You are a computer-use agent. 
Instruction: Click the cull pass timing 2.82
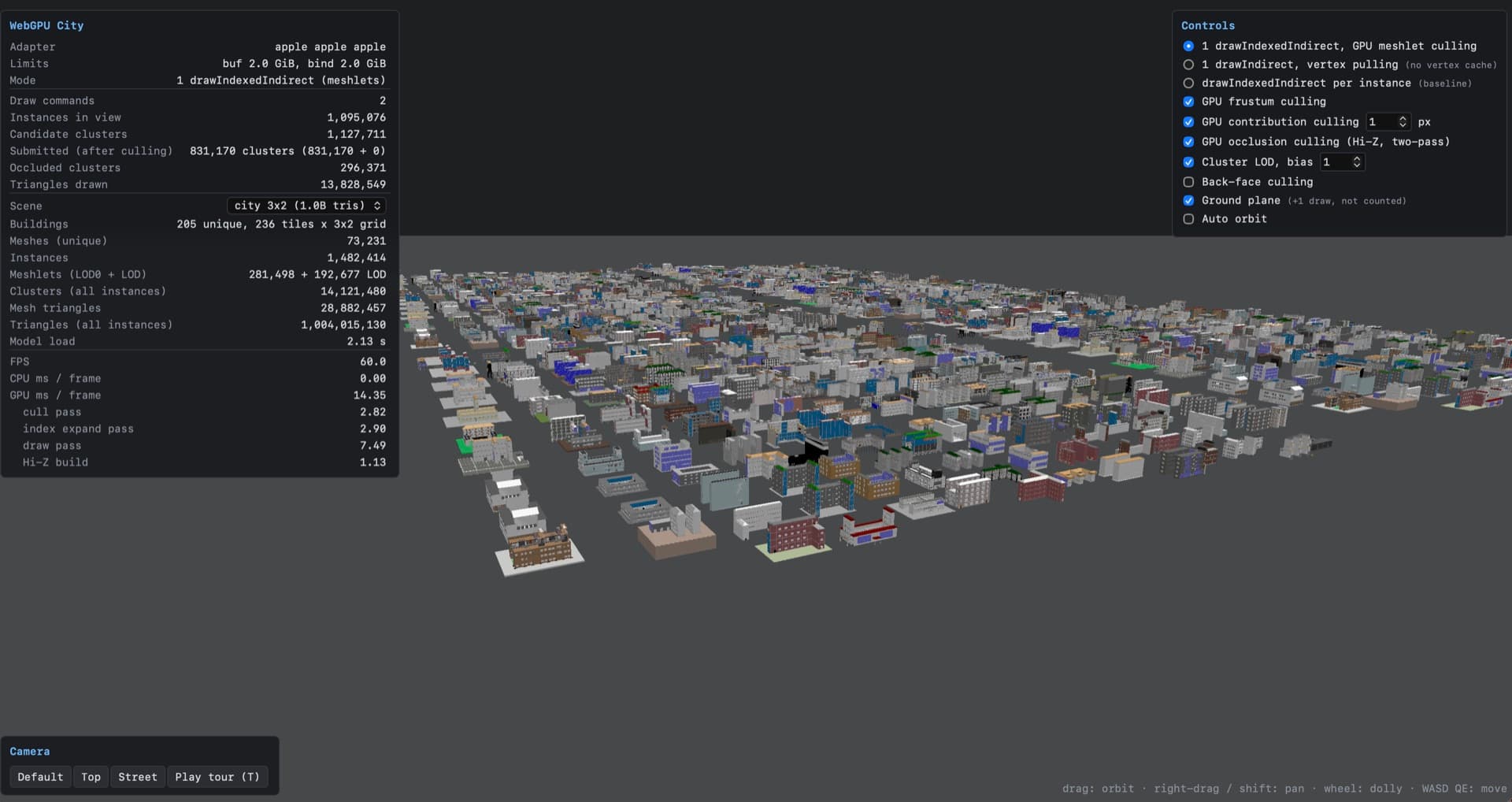click(372, 412)
